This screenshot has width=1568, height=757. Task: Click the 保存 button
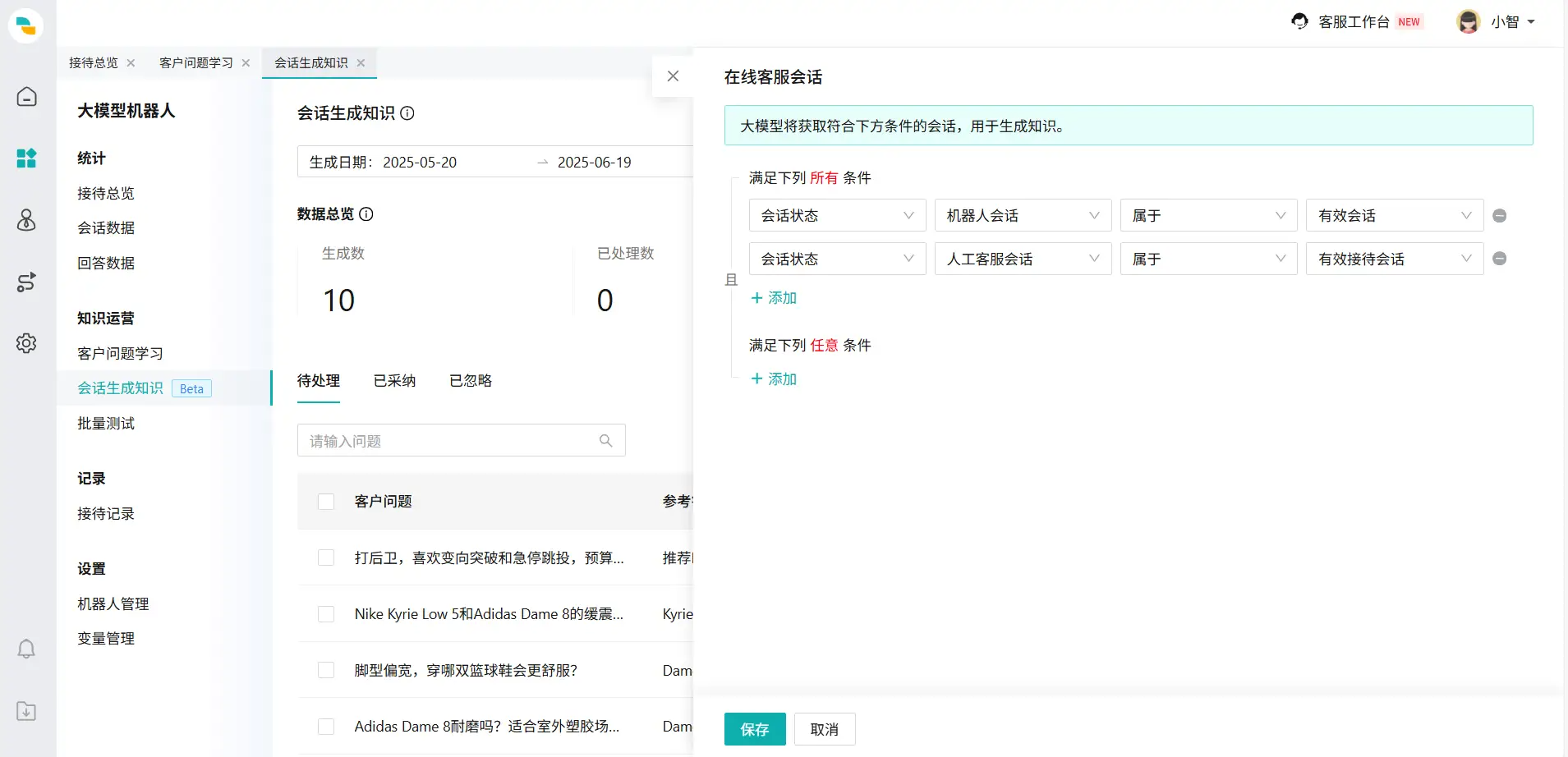pos(755,729)
